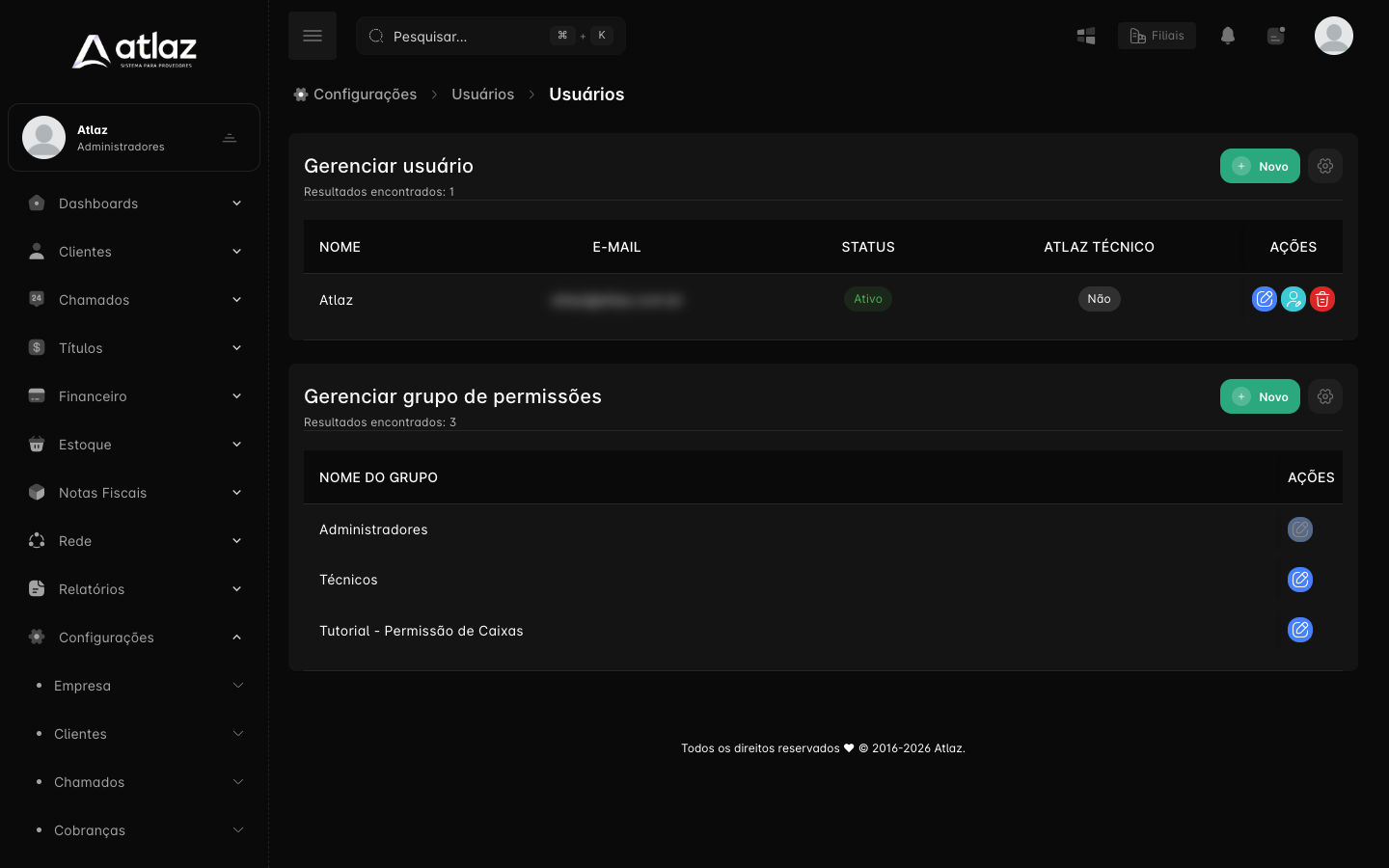Expand the top Clientes sidebar menu
This screenshot has width=1389, height=868.
click(x=134, y=252)
